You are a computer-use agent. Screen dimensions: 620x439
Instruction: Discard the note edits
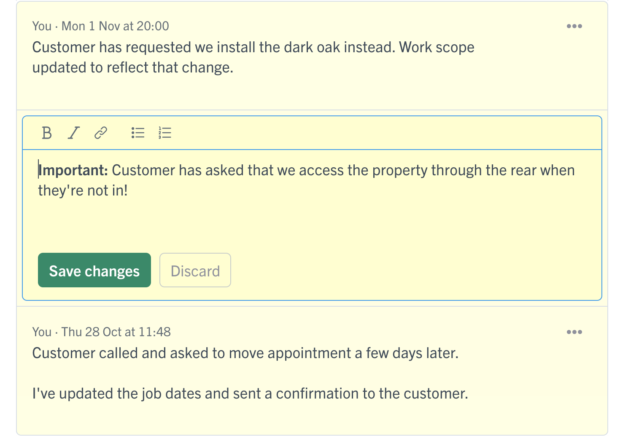pos(195,270)
